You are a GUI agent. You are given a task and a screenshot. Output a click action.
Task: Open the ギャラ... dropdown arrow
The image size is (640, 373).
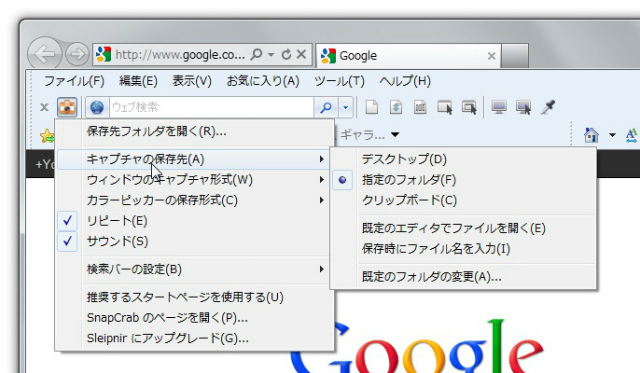click(395, 134)
